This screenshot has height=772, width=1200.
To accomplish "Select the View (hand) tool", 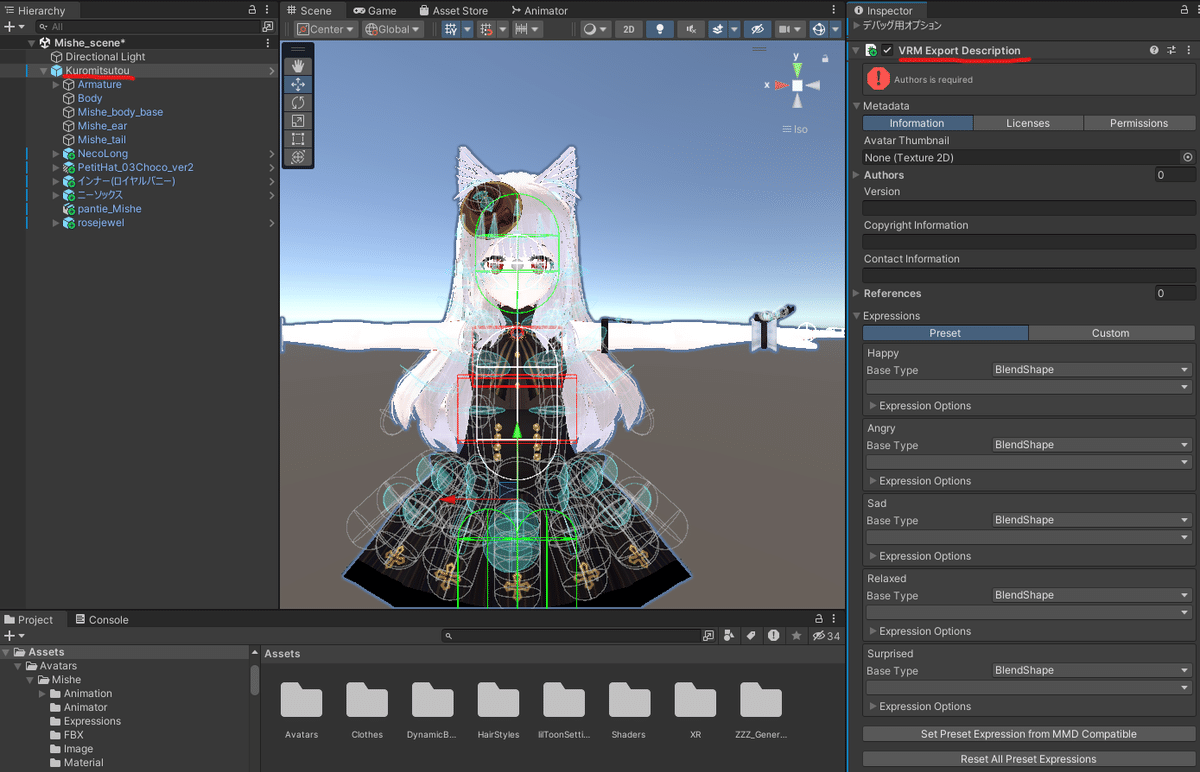I will click(298, 65).
